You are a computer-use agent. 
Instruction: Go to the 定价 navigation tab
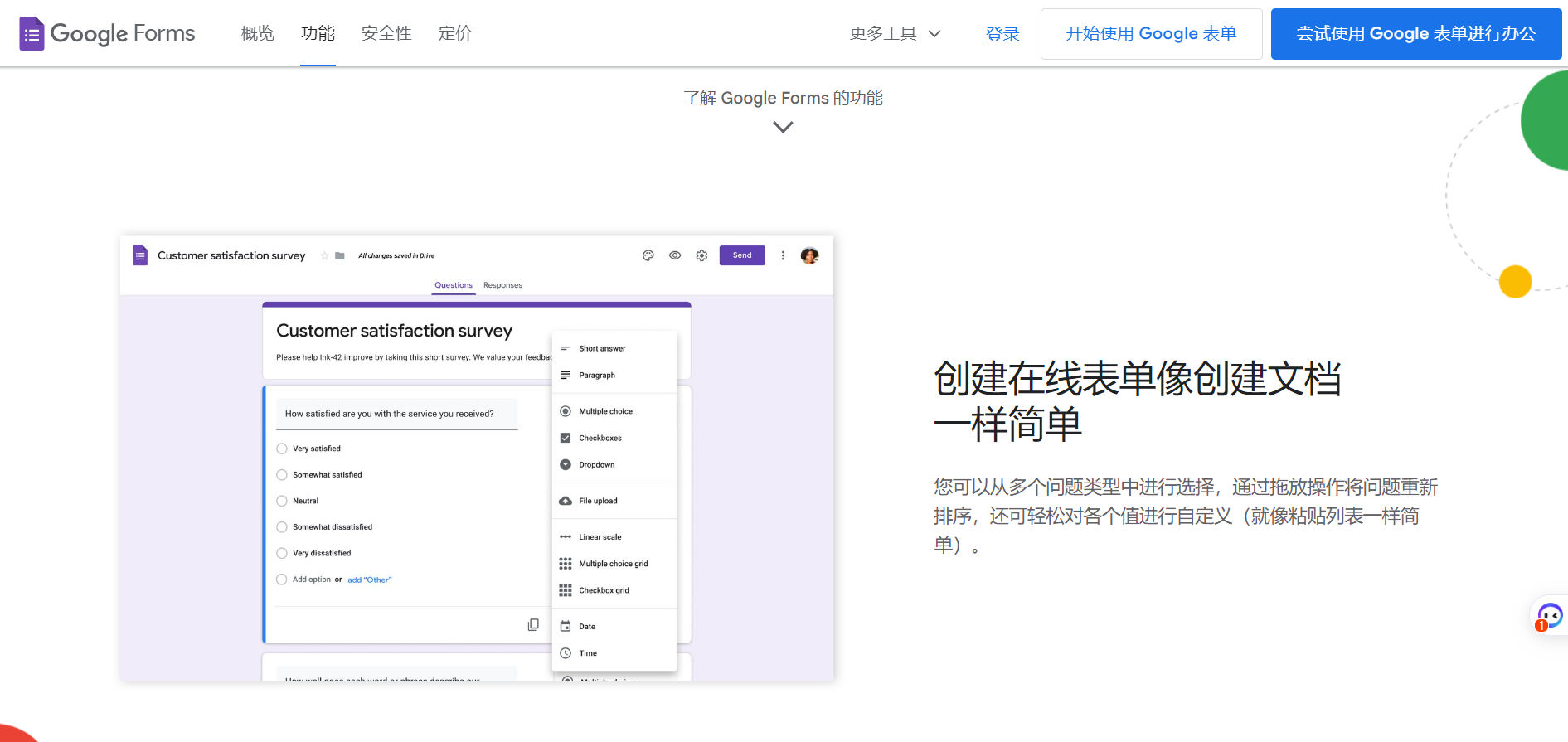coord(455,33)
